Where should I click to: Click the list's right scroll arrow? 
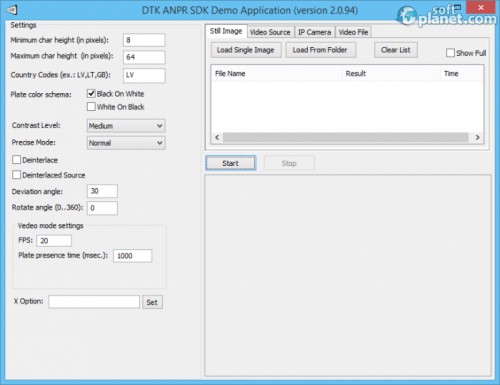coord(477,137)
